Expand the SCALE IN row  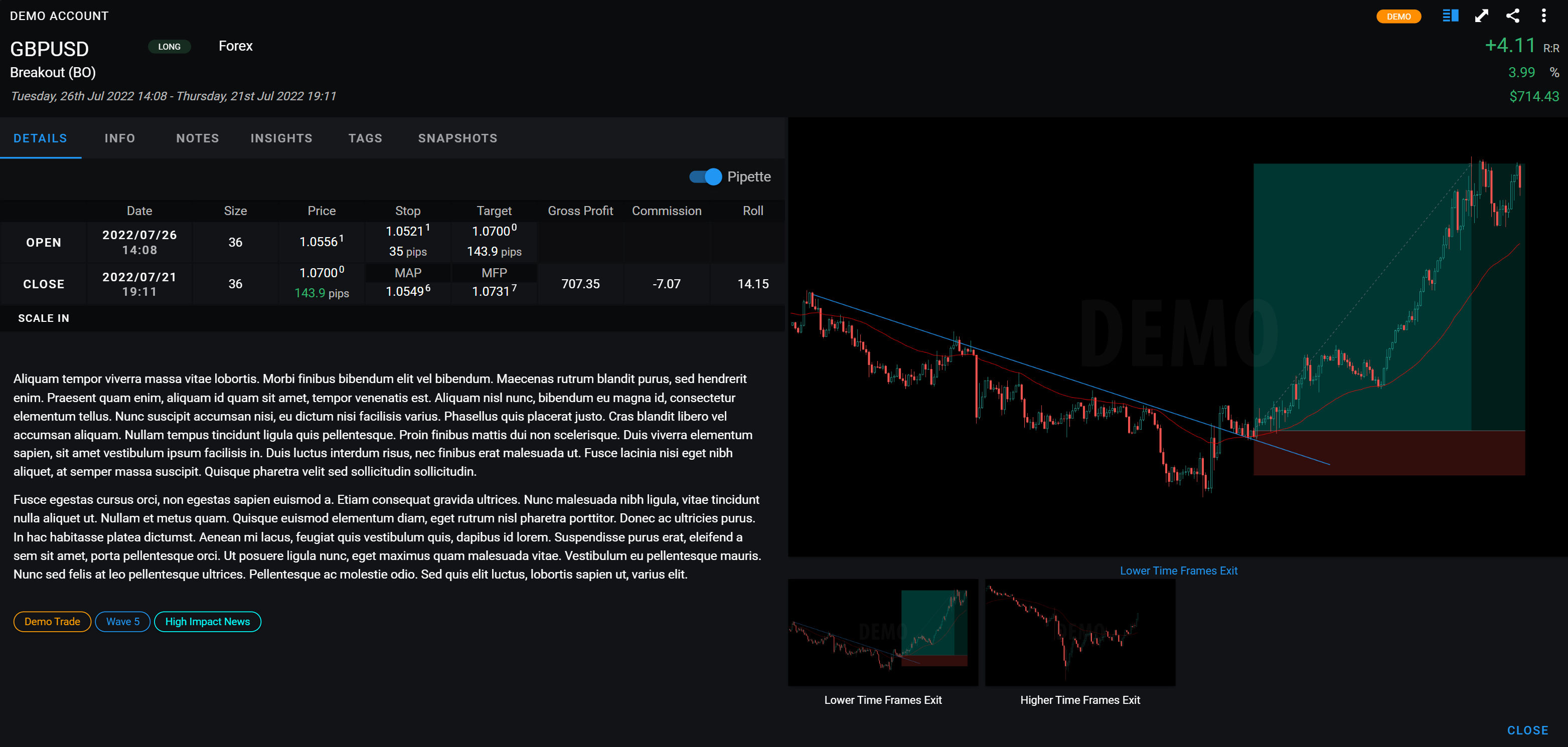(x=43, y=318)
